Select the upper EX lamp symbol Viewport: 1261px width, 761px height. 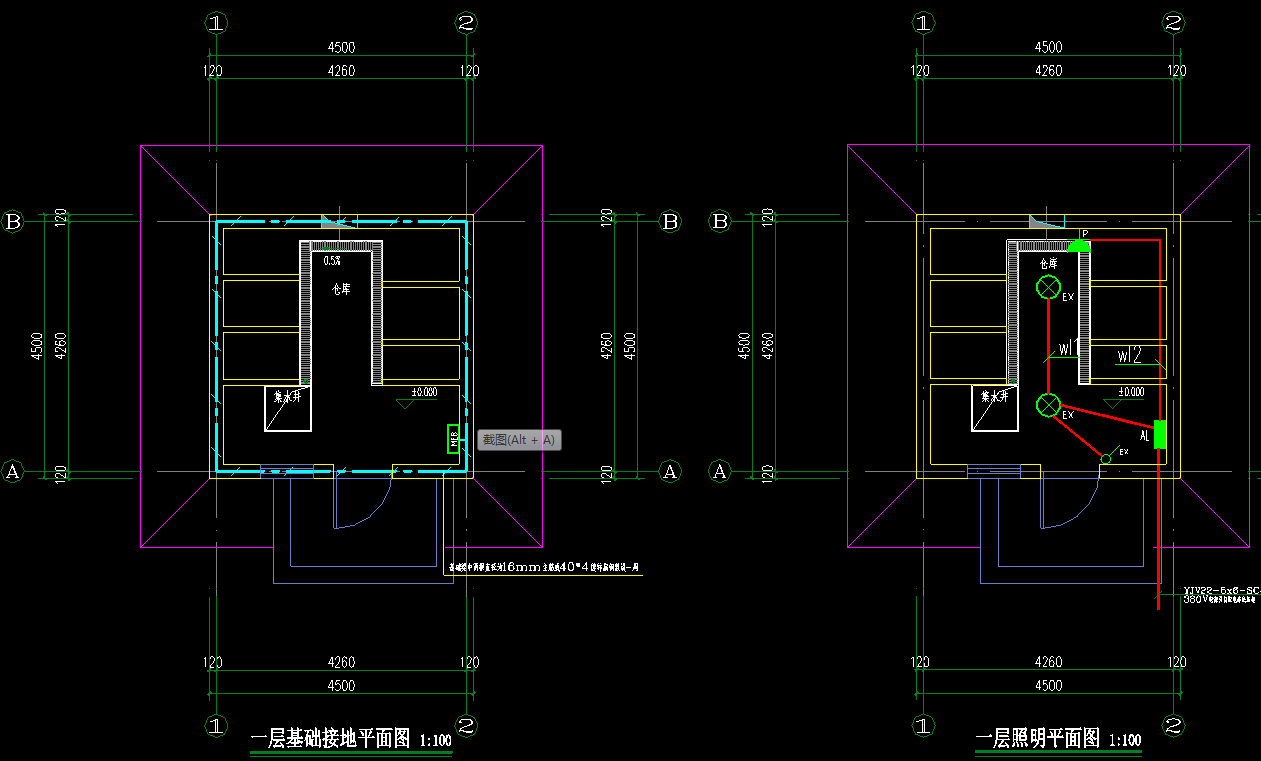1047,289
